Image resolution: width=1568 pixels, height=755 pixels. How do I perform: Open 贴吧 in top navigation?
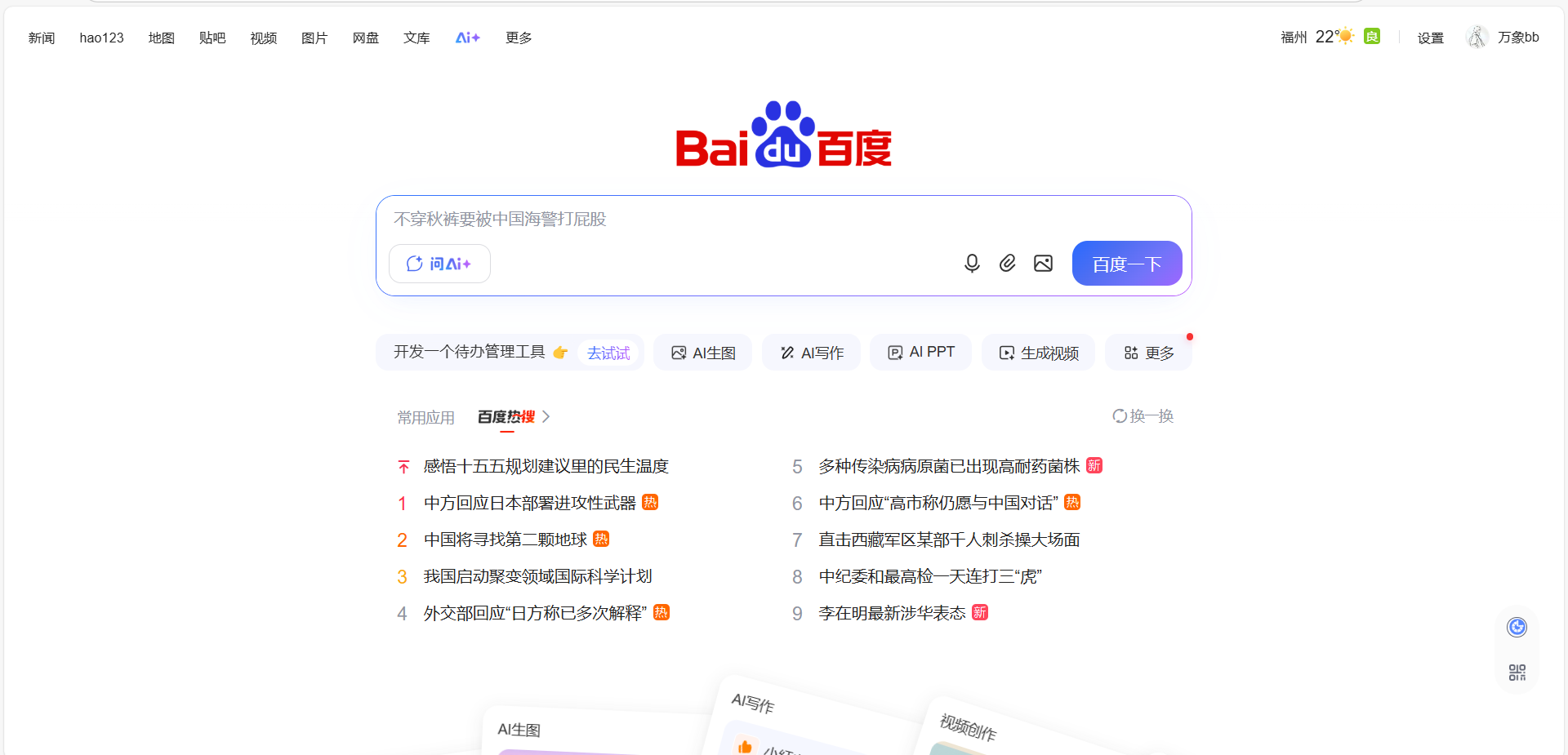click(212, 38)
